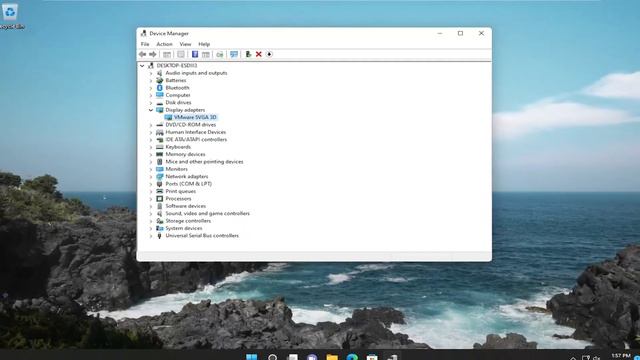Select the Keyboards label in the tree
Image resolution: width=640 pixels, height=360 pixels.
(x=178, y=147)
